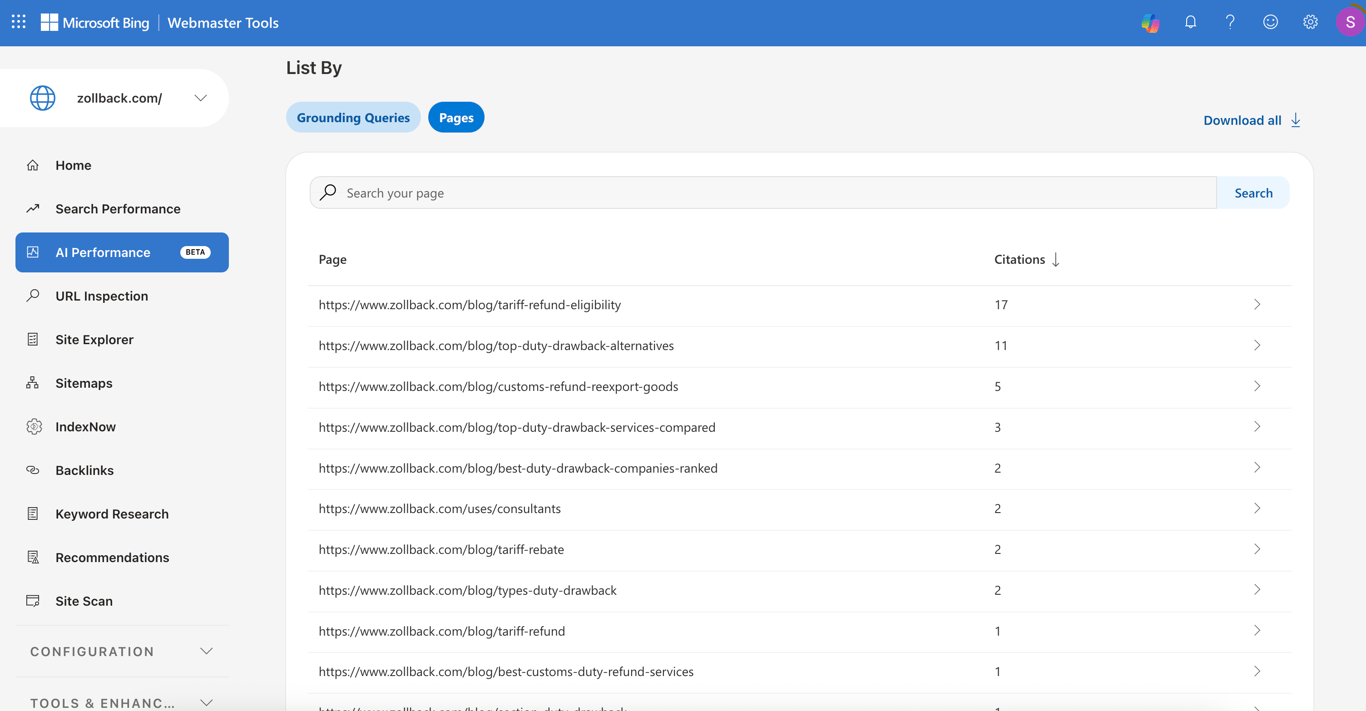Open the help question mark icon

(x=1230, y=22)
